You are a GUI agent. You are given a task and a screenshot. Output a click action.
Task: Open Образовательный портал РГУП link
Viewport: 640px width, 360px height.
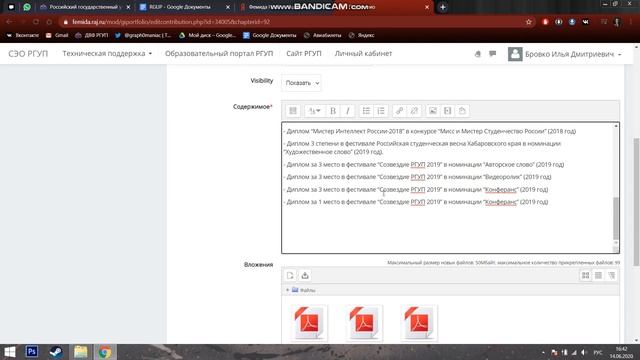[219, 53]
